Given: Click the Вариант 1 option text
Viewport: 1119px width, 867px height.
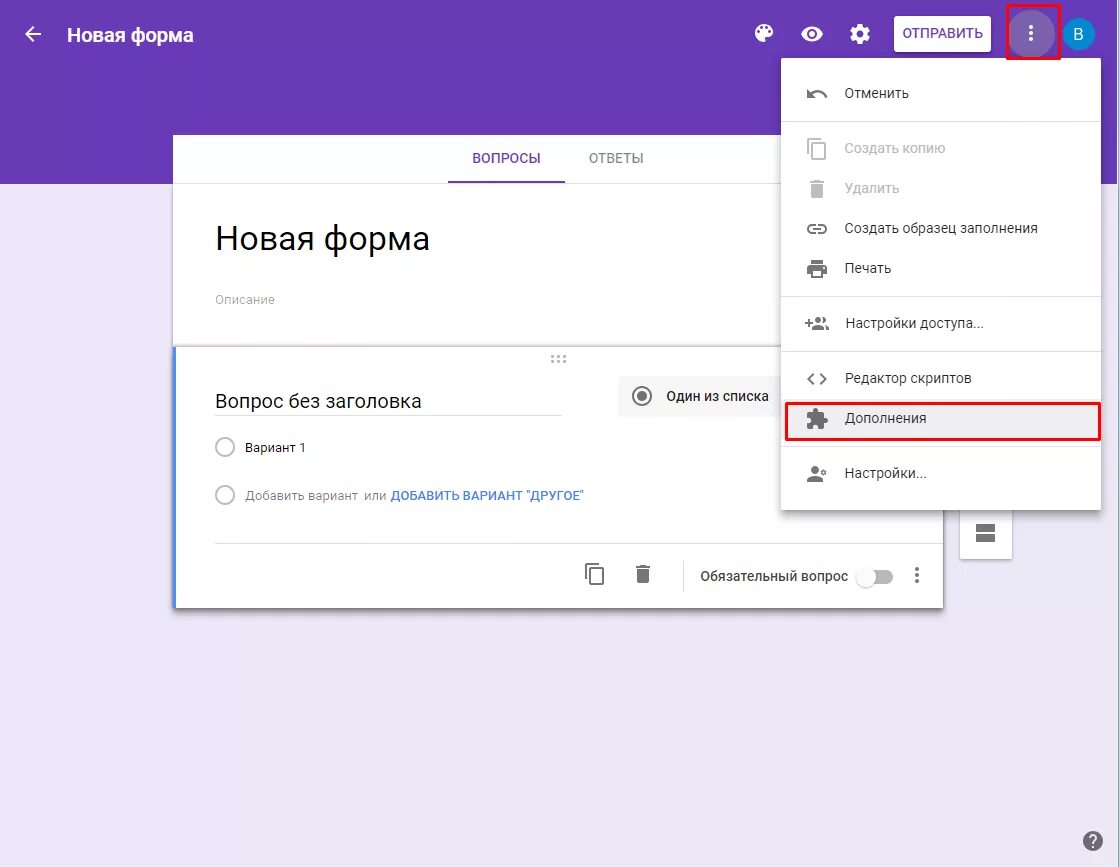Looking at the screenshot, I should click(x=275, y=447).
